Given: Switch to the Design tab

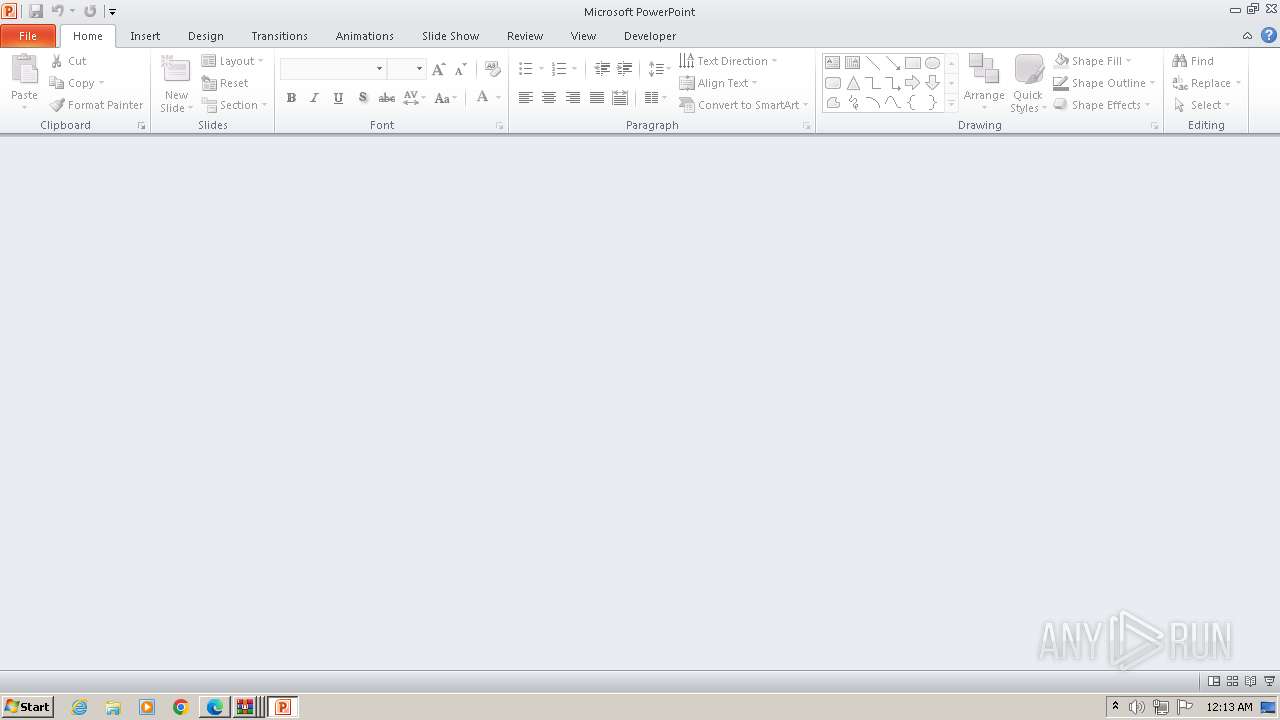Looking at the screenshot, I should 206,36.
